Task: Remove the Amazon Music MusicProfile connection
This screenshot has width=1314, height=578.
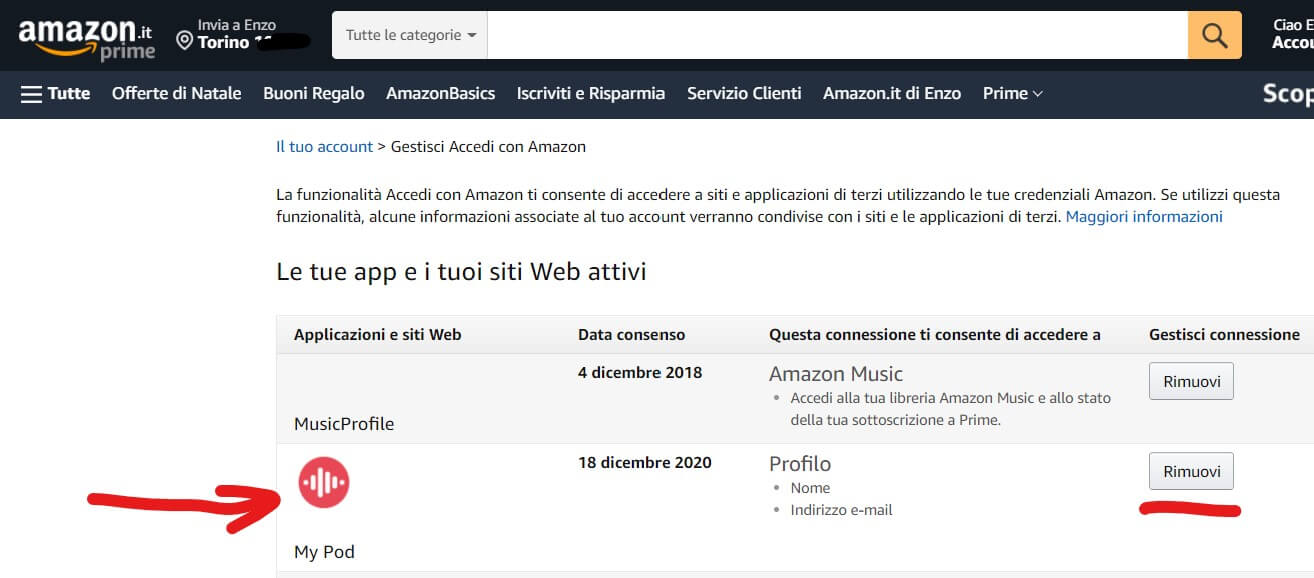Action: pos(1190,381)
